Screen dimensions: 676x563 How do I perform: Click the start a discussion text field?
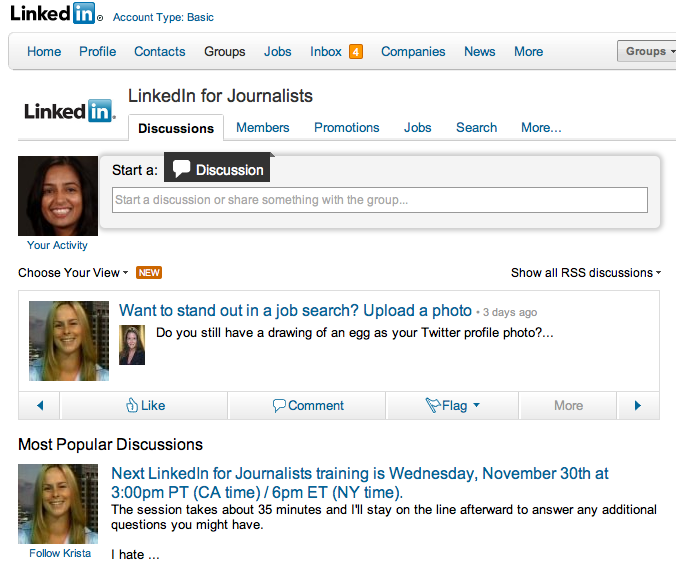click(x=380, y=200)
